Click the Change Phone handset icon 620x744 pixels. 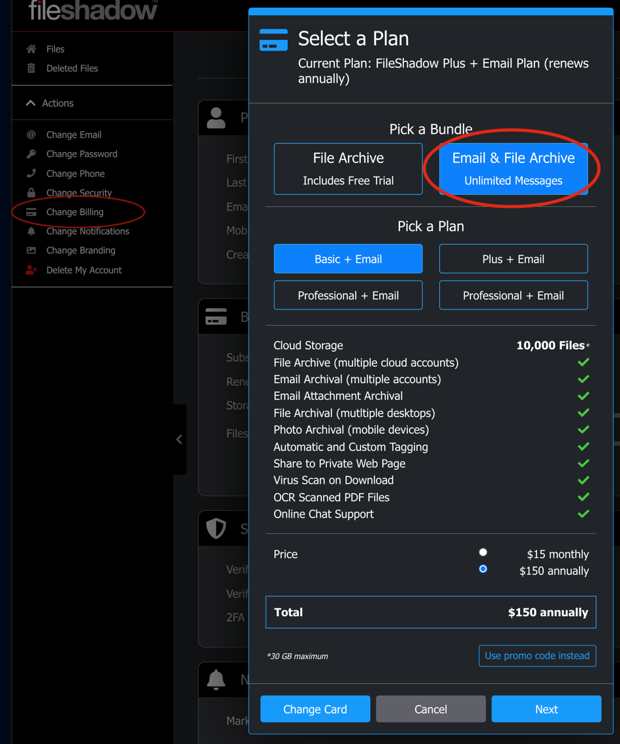31,173
